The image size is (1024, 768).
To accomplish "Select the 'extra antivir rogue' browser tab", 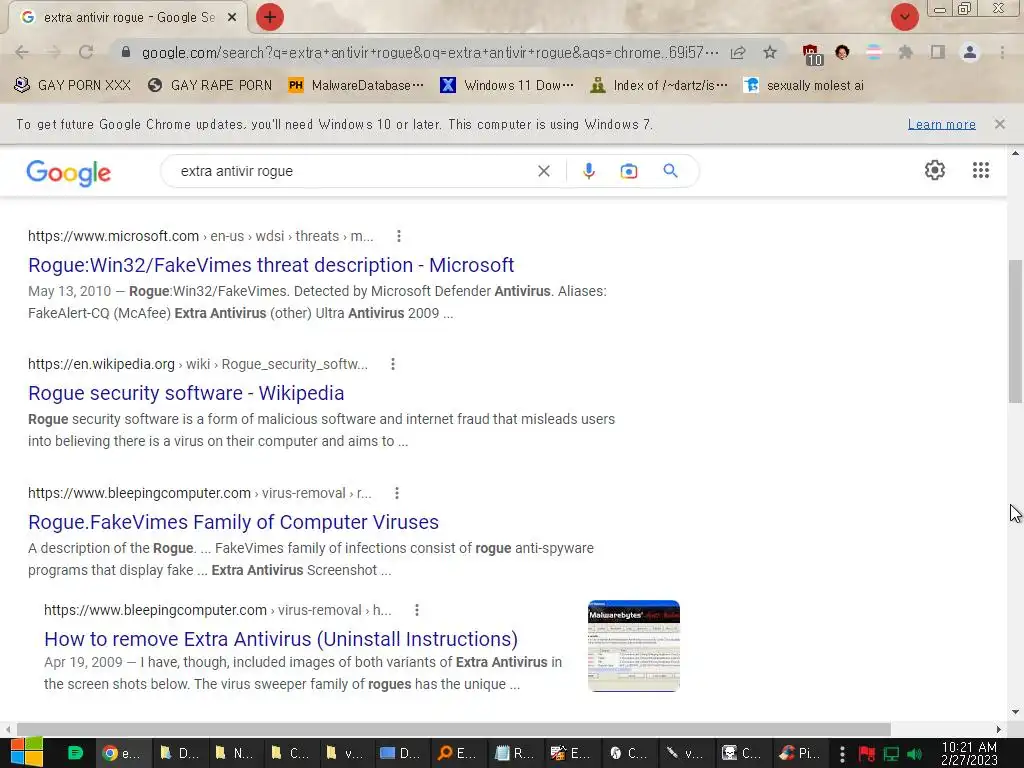I will click(128, 18).
